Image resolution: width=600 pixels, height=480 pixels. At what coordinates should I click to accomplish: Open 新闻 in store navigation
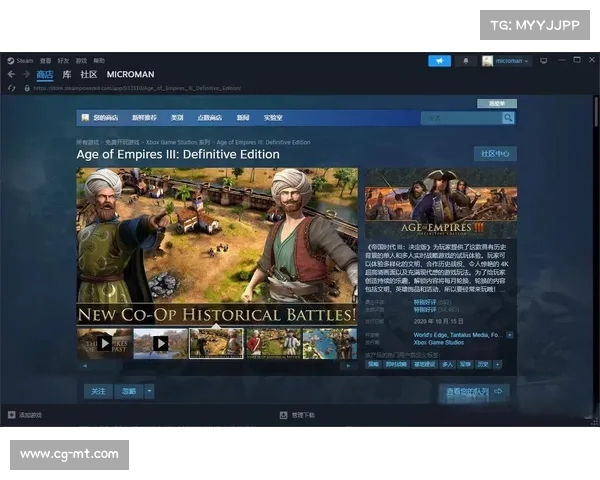tap(243, 118)
